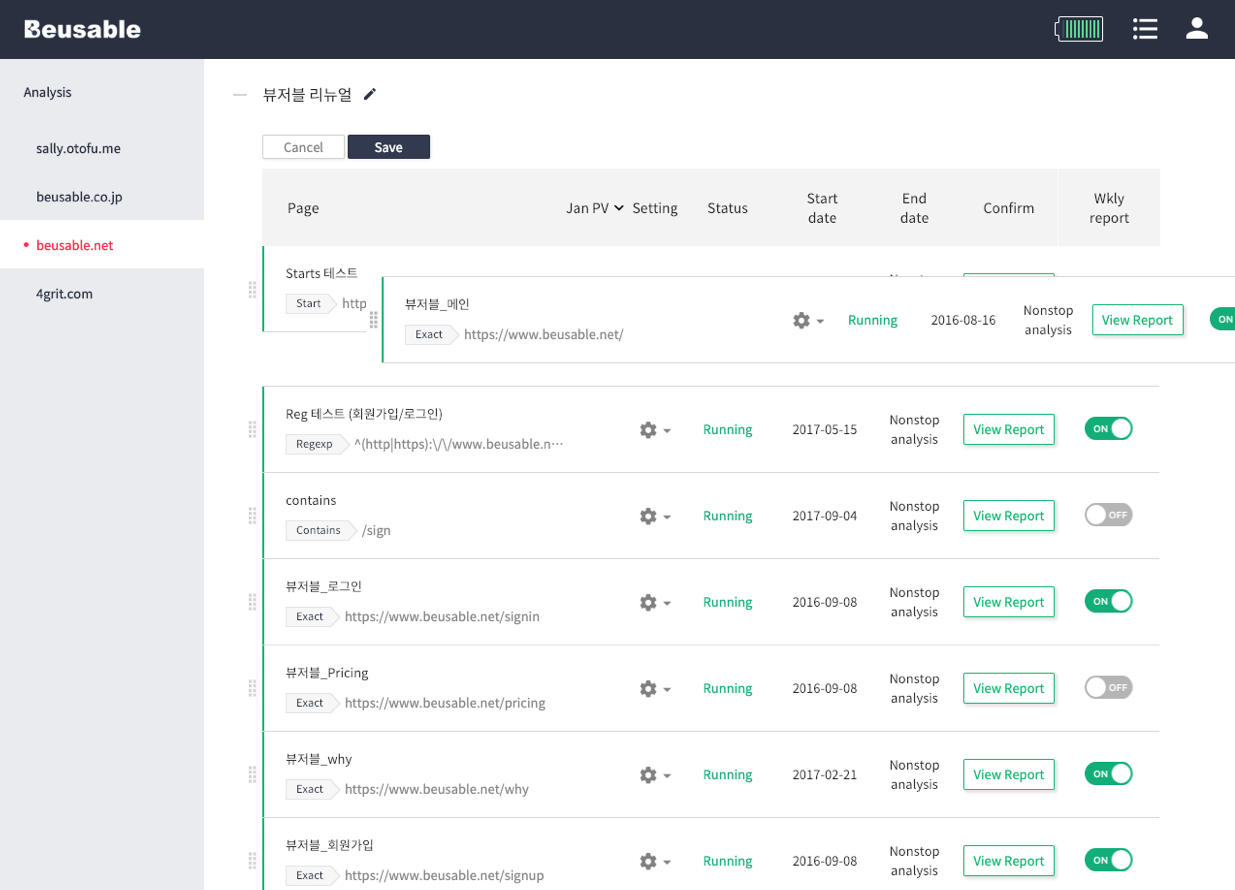This screenshot has height=890, width=1235.
Task: Open the Jan PV column dropdown
Action: tap(595, 208)
